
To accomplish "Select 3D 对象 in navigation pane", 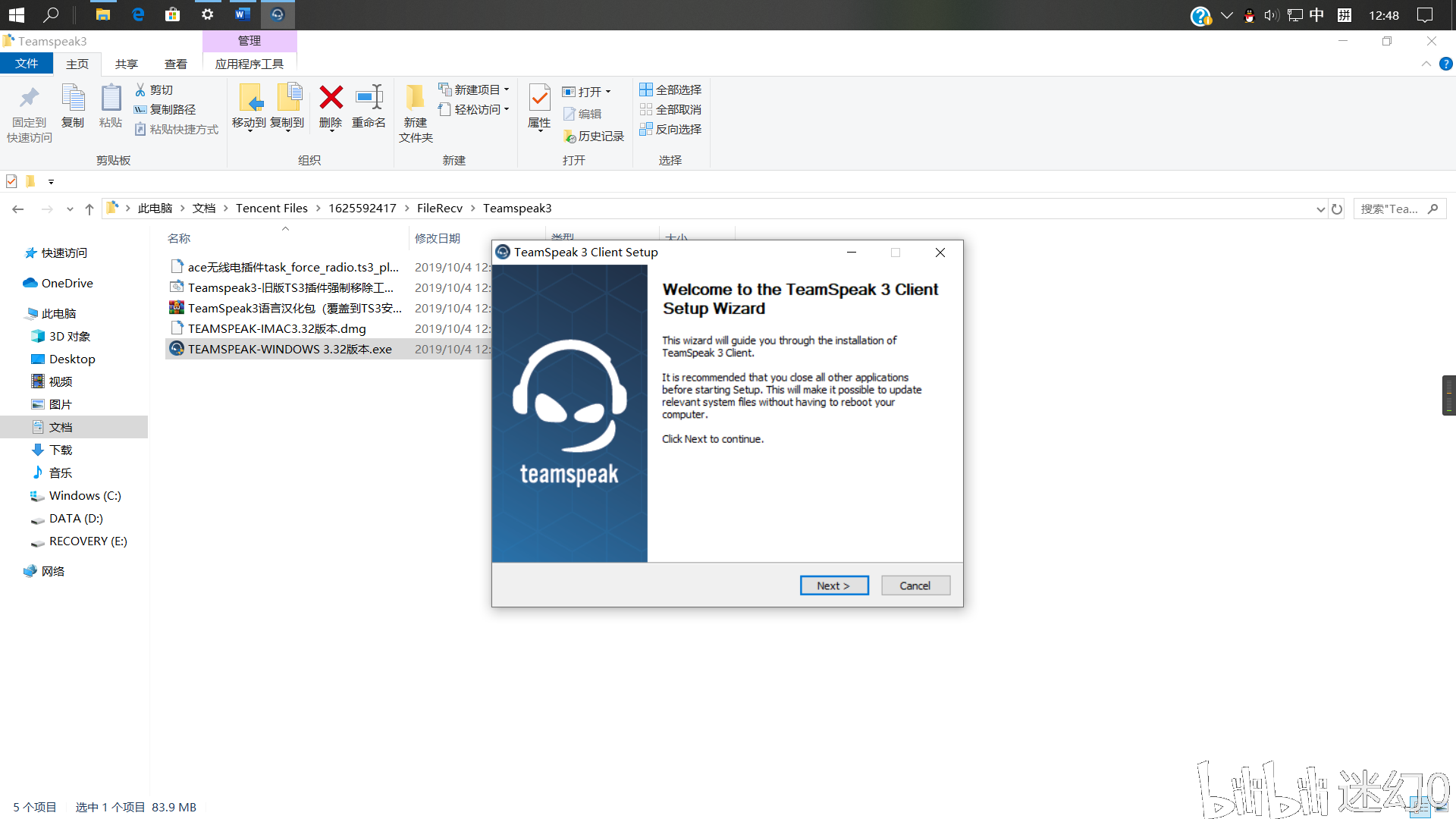I will point(70,336).
